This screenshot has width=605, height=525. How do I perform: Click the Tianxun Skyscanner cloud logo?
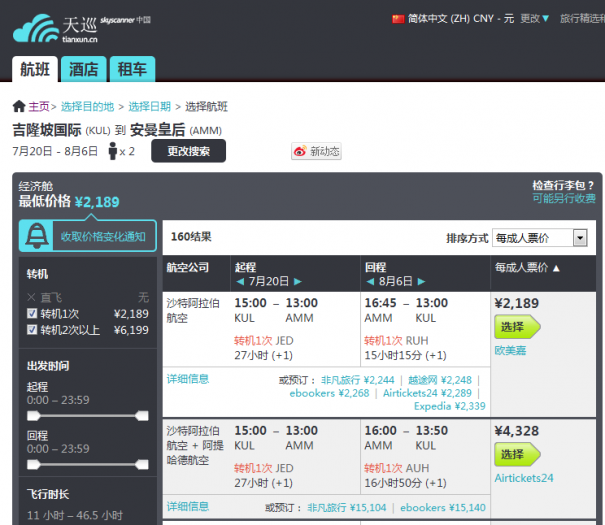(x=35, y=28)
